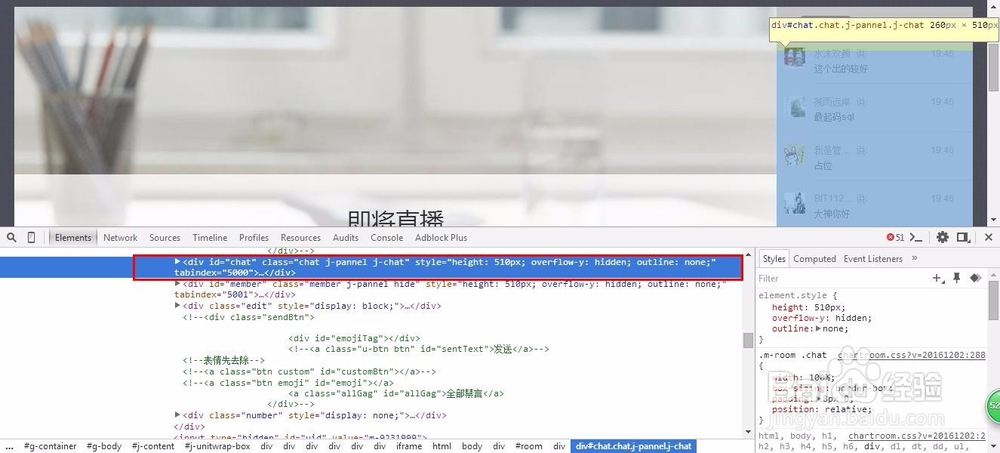Expand the div id="chat" node triangle
This screenshot has height=453, width=1000.
click(178, 262)
